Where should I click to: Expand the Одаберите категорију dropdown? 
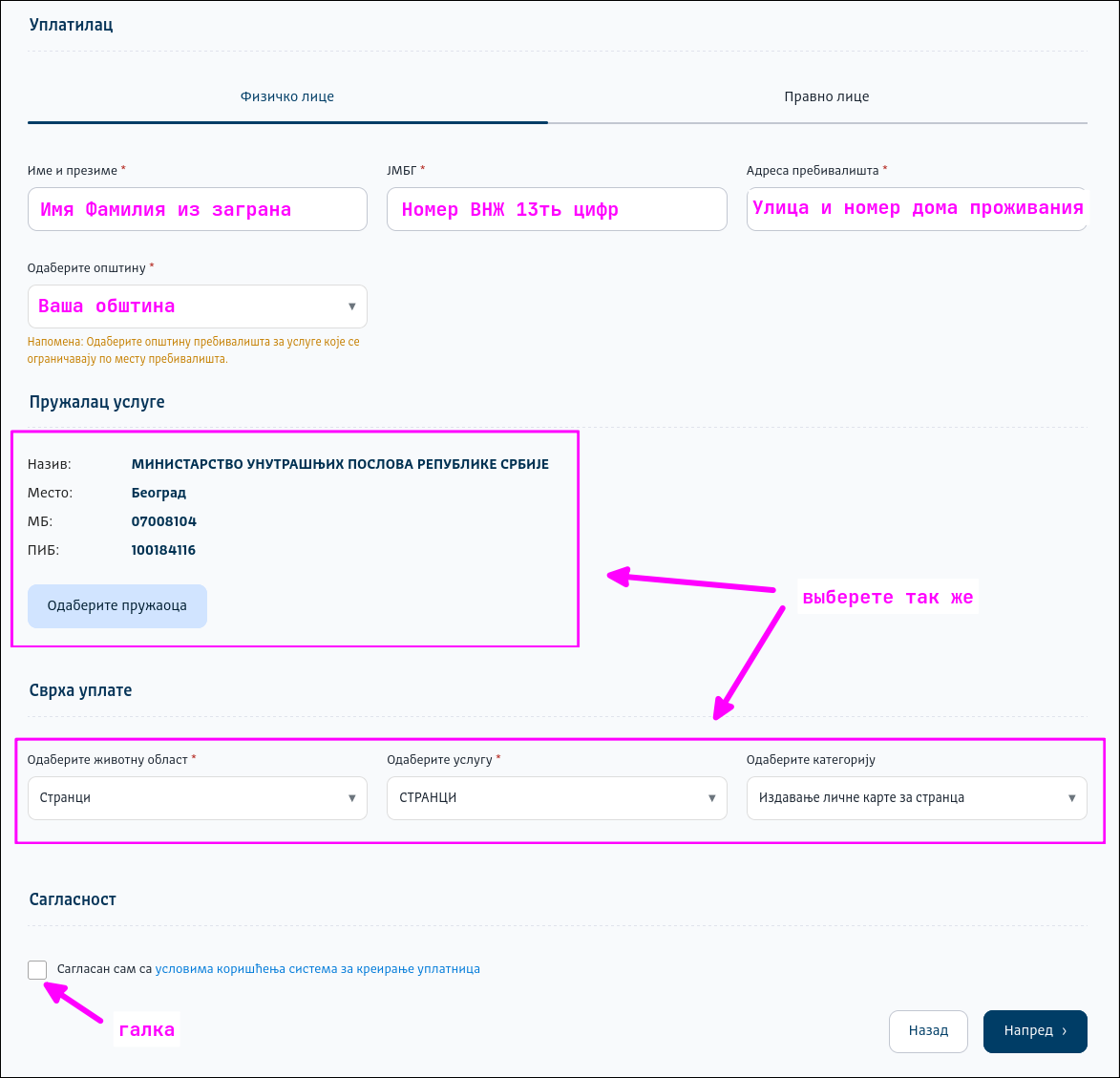(x=916, y=798)
